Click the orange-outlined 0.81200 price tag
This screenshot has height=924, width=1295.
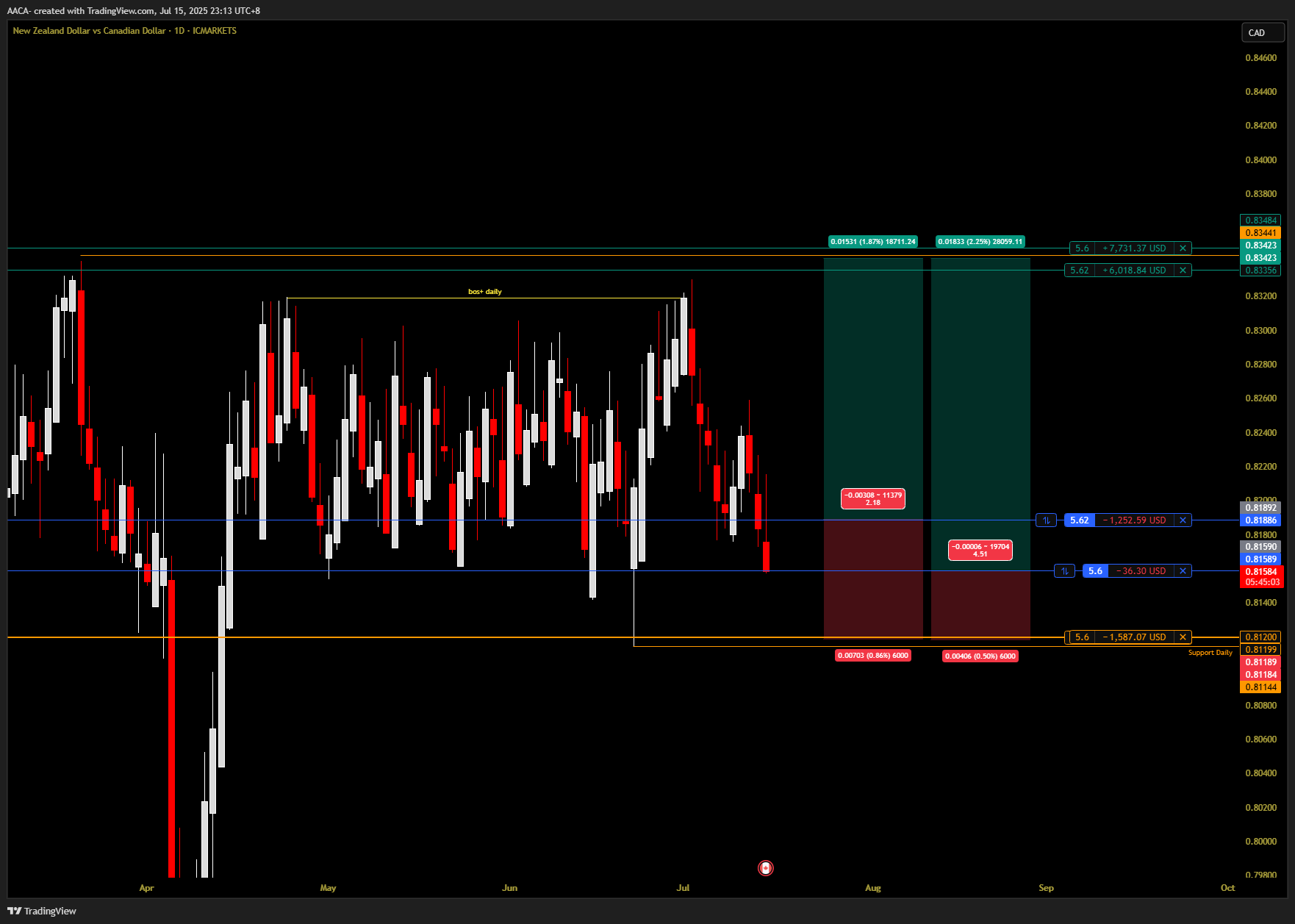pyautogui.click(x=1260, y=637)
